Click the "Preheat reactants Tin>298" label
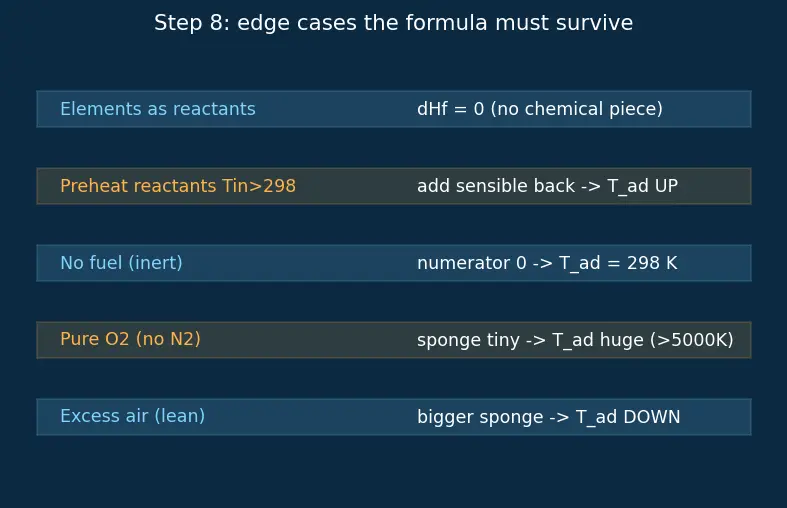Image resolution: width=787 pixels, height=508 pixels. coord(178,186)
